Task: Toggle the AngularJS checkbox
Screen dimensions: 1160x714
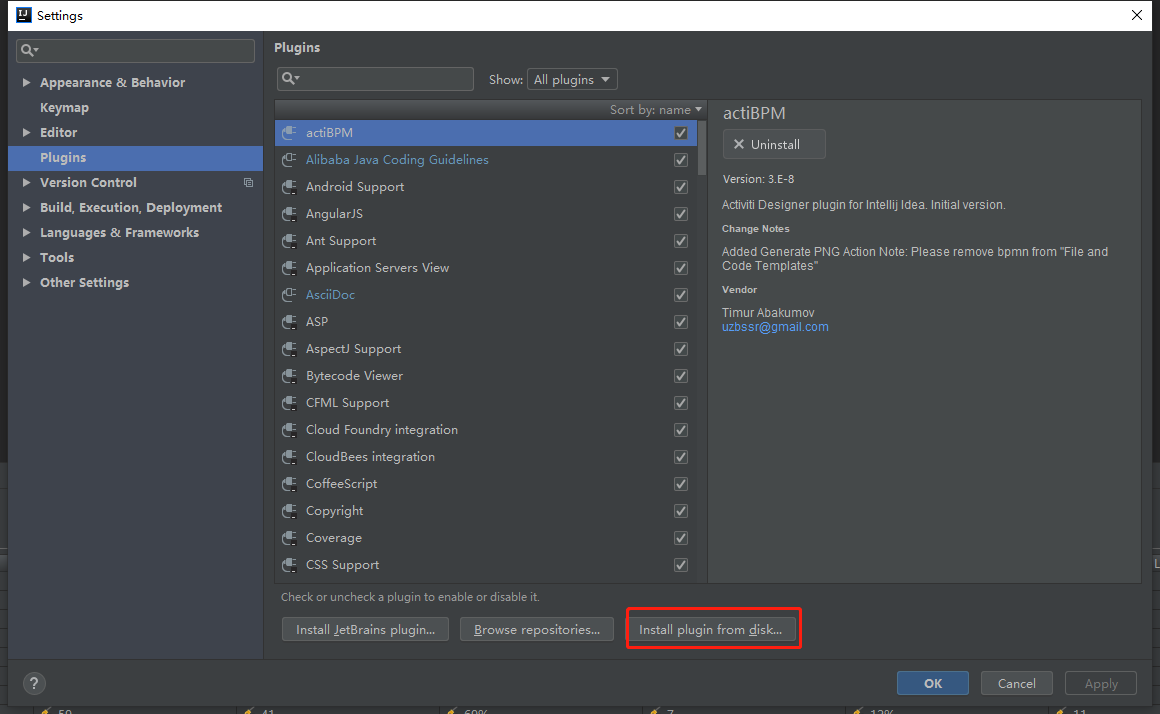Action: 681,214
